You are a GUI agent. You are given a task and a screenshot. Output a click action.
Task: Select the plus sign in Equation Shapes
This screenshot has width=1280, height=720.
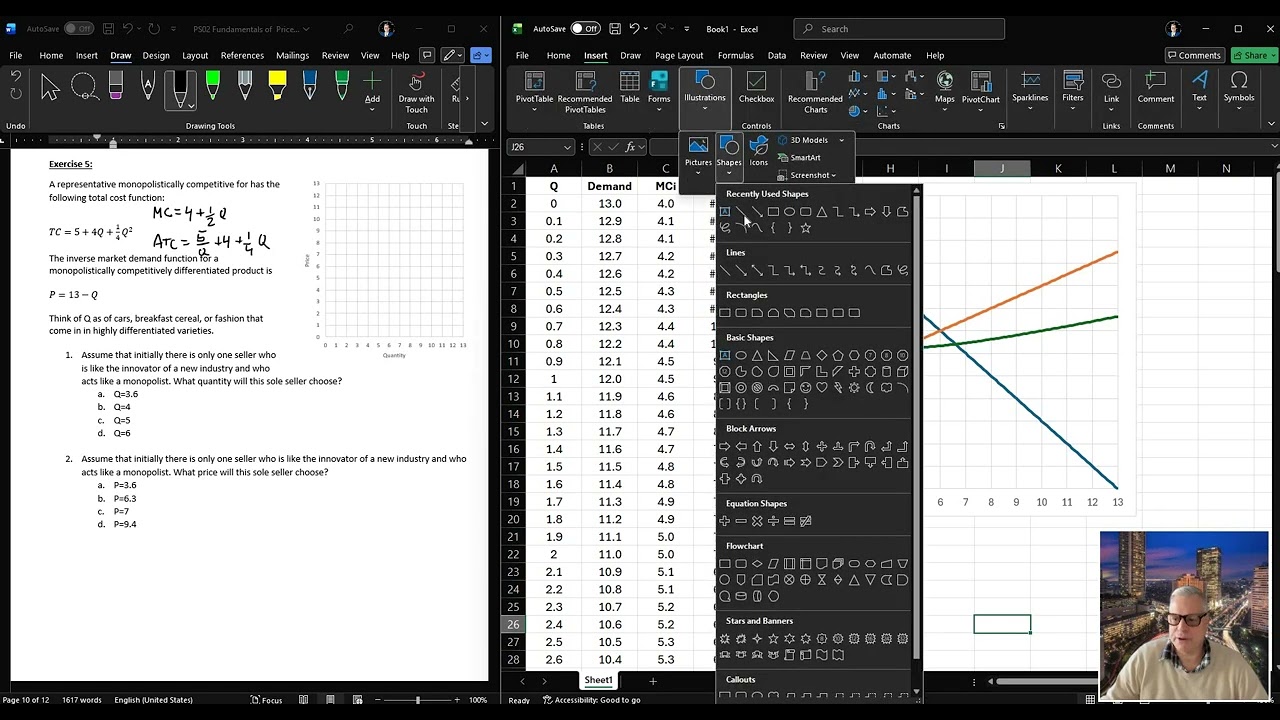[x=725, y=521]
